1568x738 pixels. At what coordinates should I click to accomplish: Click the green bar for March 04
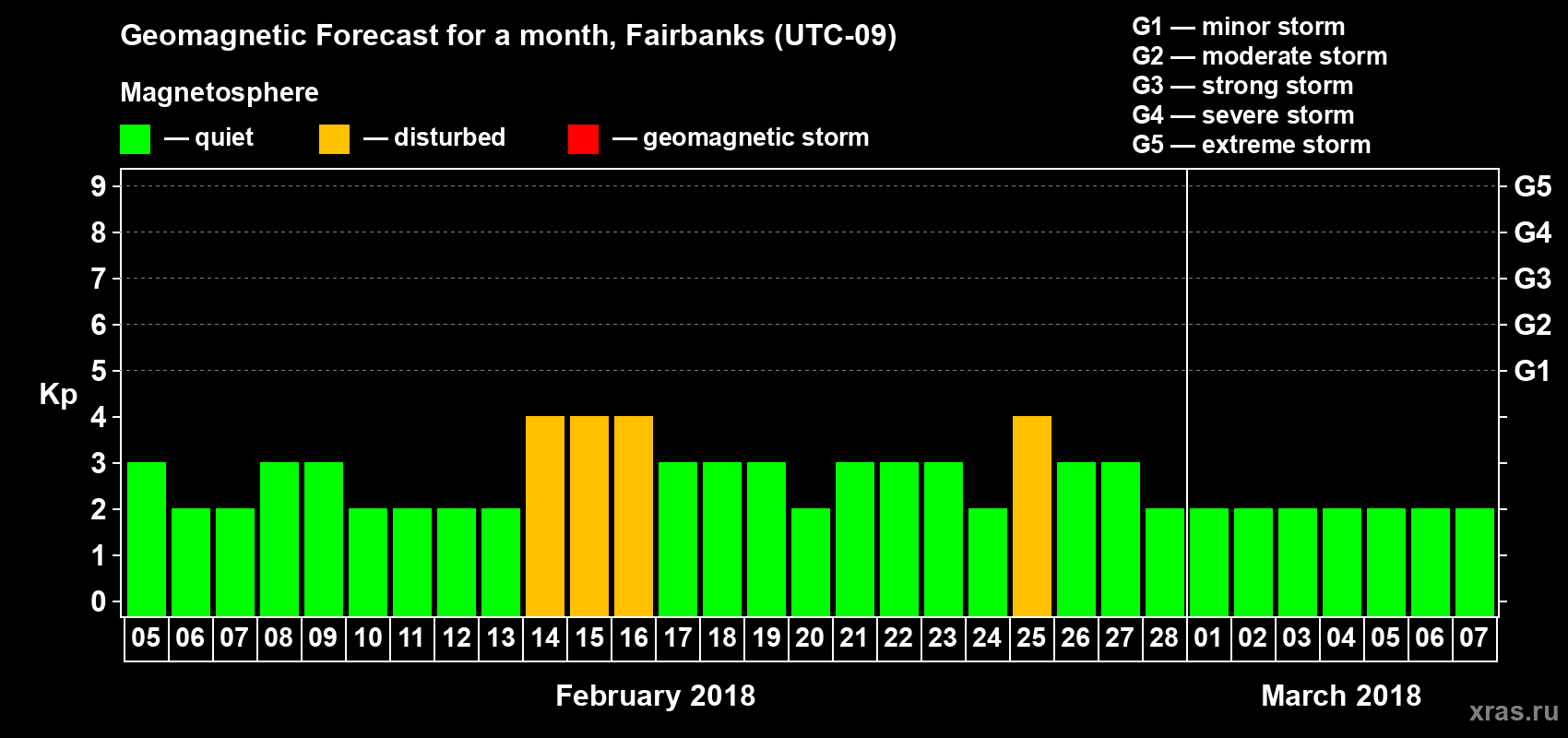pyautogui.click(x=1342, y=562)
